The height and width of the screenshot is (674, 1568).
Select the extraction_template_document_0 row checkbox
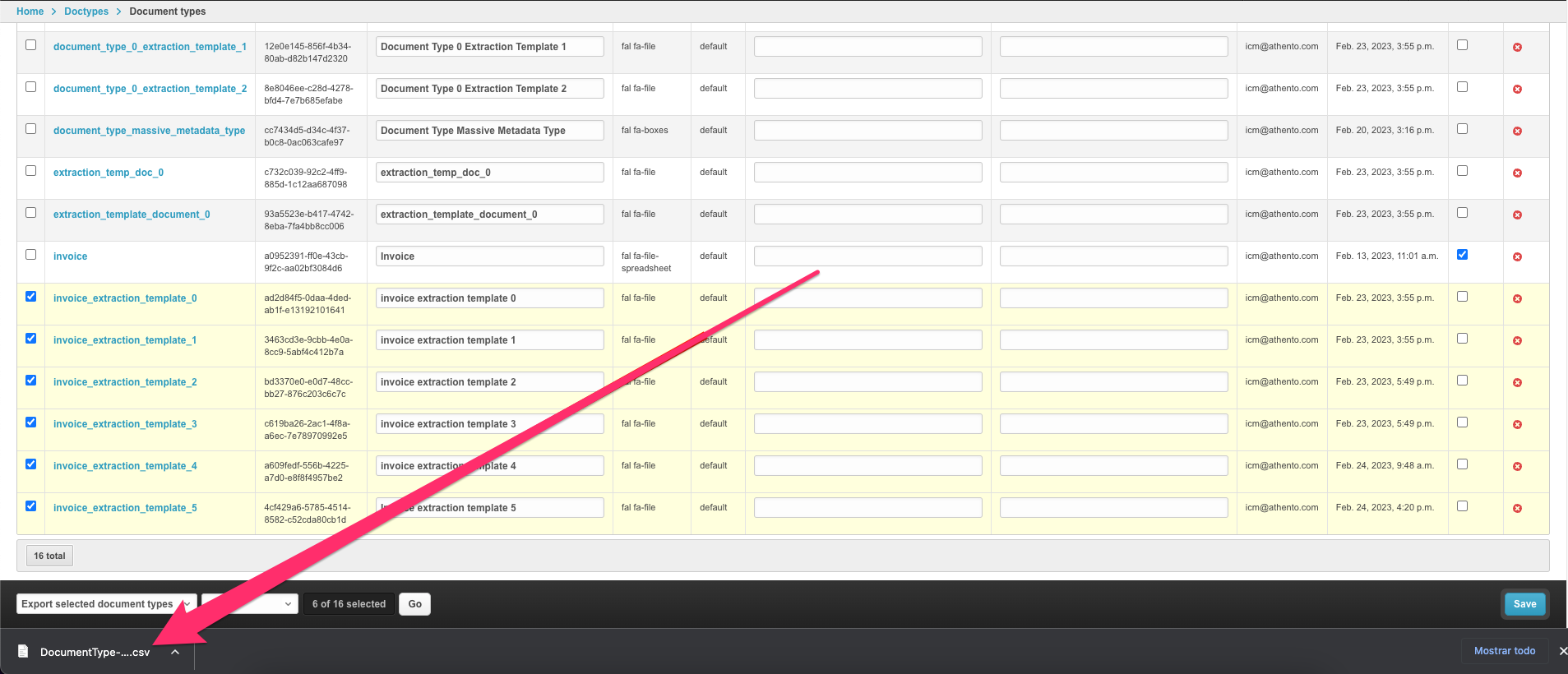(31, 213)
